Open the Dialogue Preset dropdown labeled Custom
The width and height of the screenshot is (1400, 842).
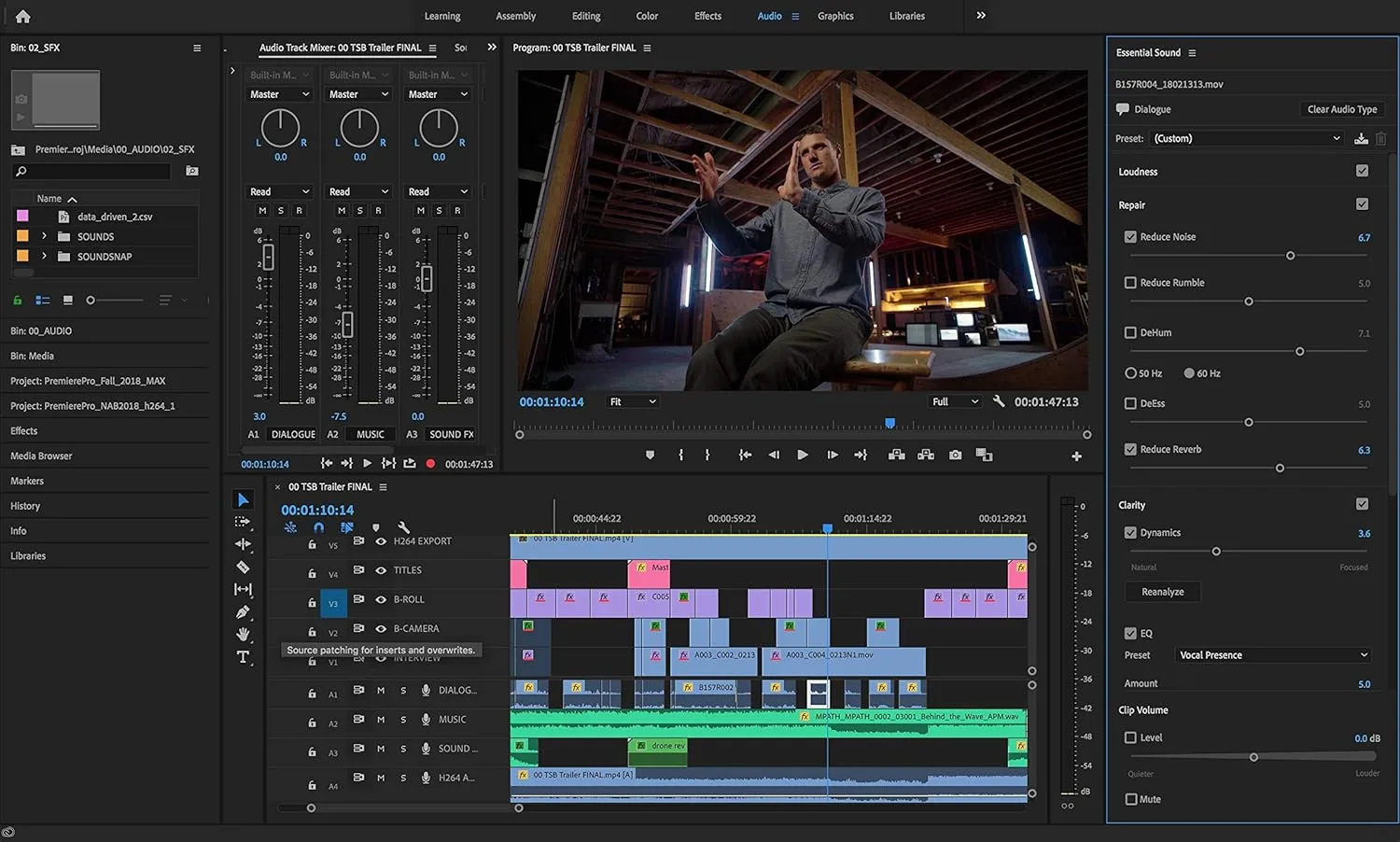1246,137
